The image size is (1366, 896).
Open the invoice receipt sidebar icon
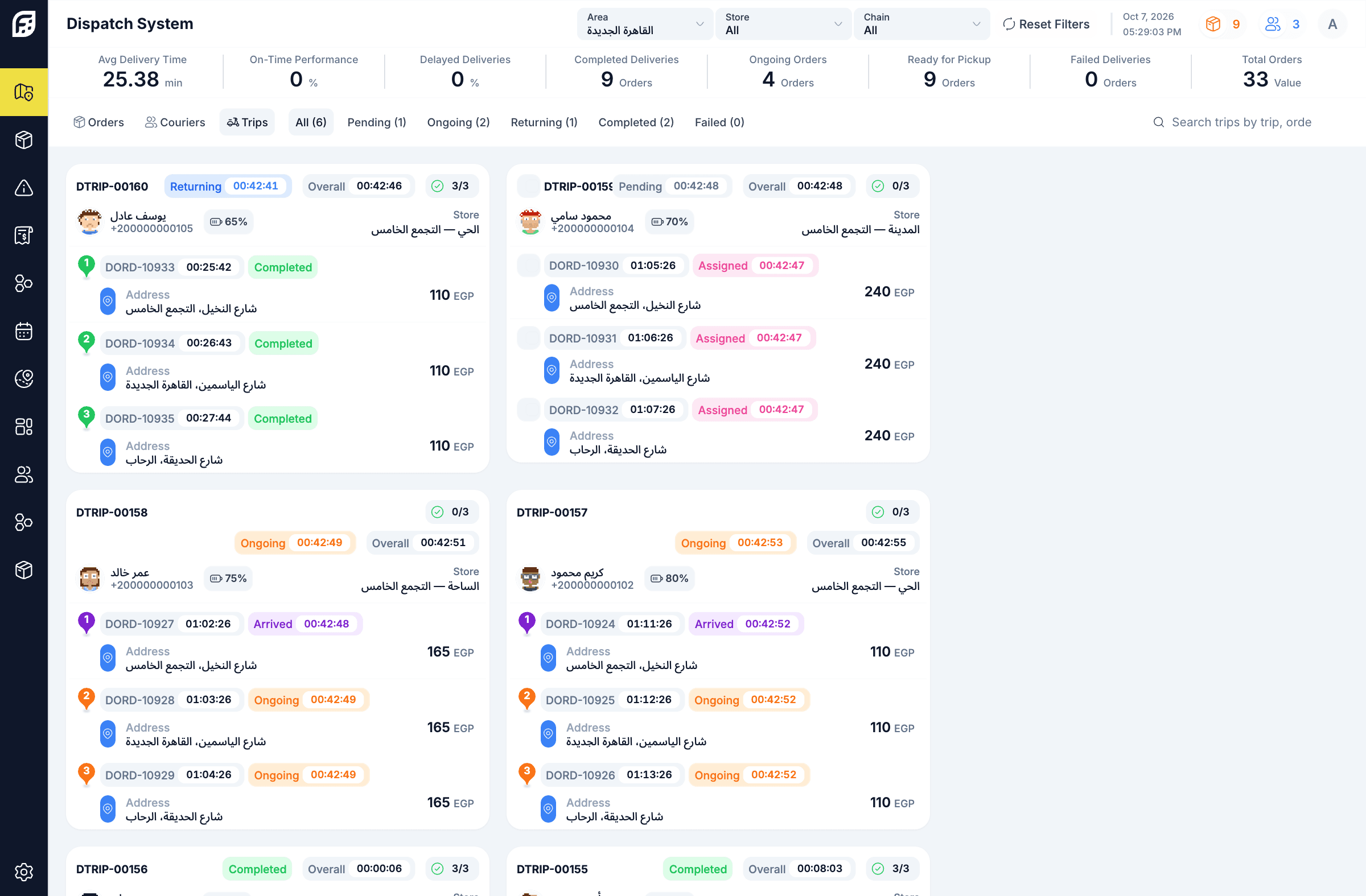[x=23, y=235]
